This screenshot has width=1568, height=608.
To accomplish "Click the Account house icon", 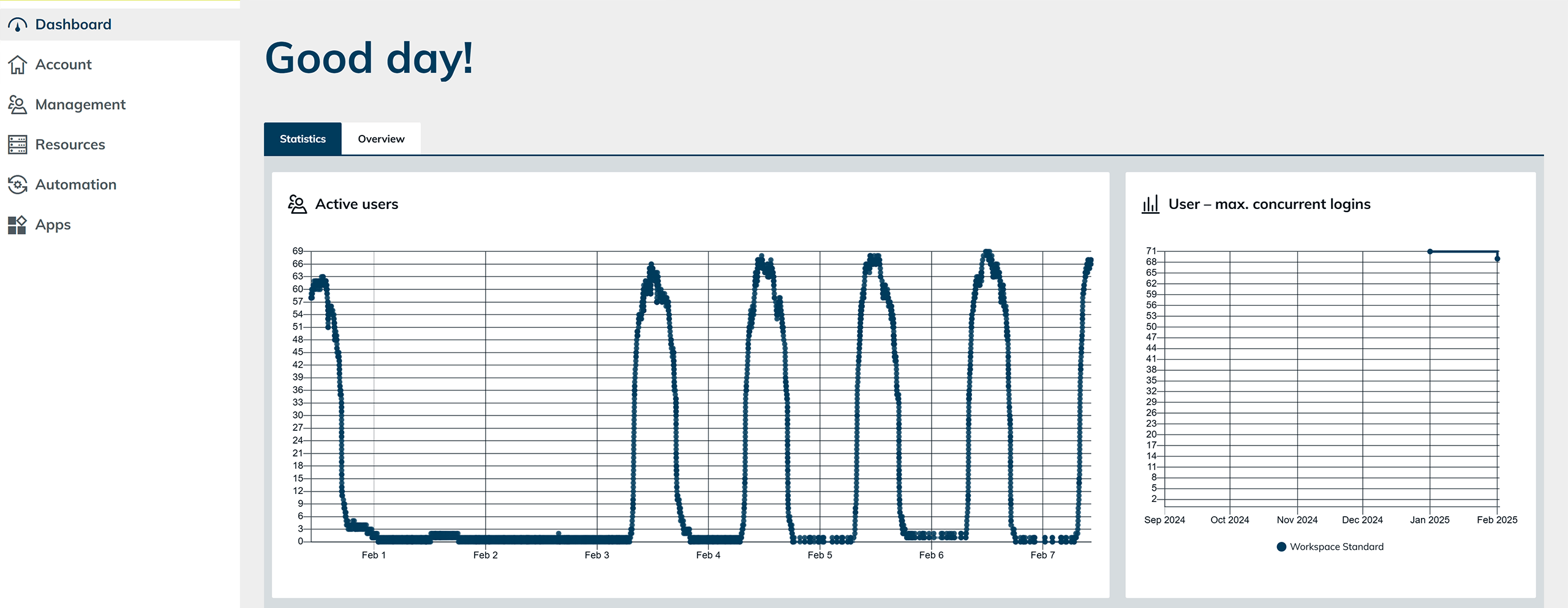I will (17, 64).
